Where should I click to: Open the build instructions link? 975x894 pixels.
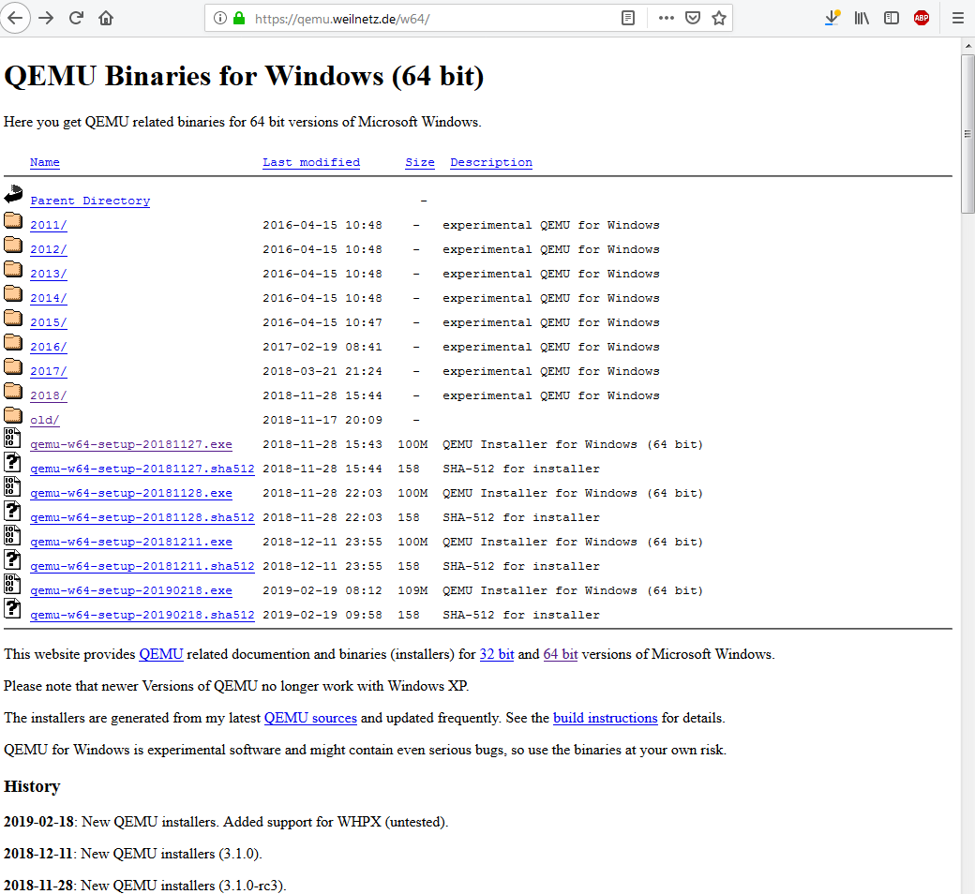[605, 717]
